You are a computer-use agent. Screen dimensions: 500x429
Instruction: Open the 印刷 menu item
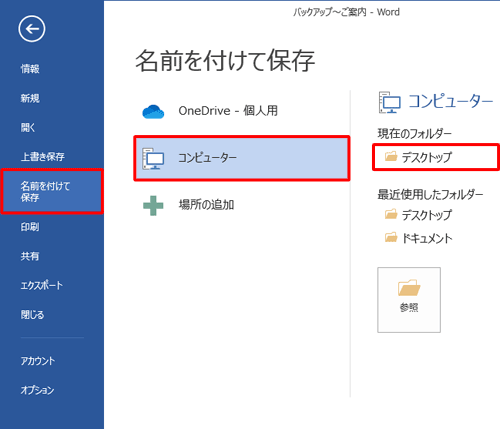click(x=30, y=227)
